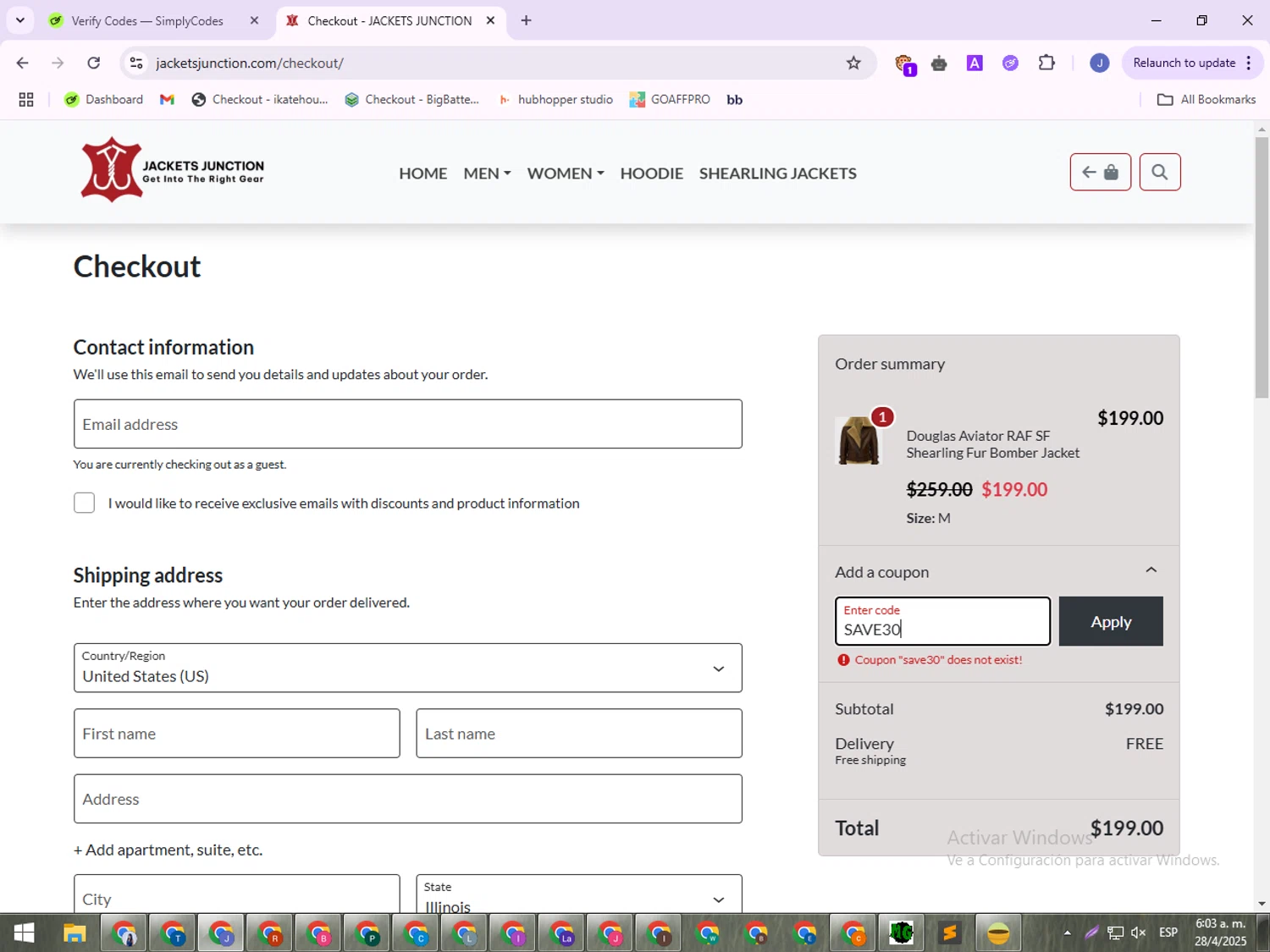Go back to the previous page
Image resolution: width=1270 pixels, height=952 pixels.
pos(23,63)
